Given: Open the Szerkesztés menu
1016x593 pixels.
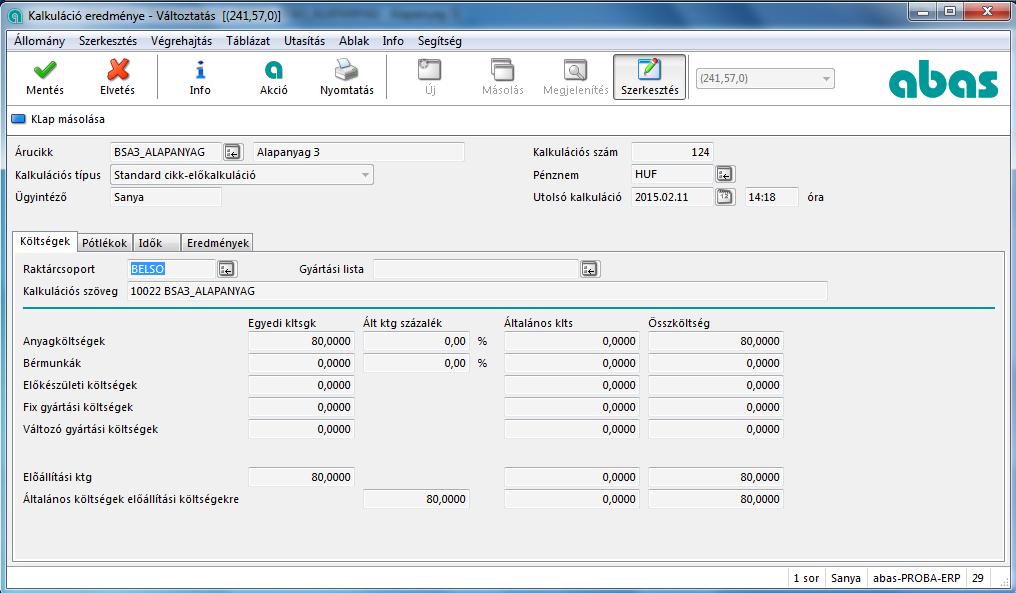Looking at the screenshot, I should pyautogui.click(x=108, y=41).
